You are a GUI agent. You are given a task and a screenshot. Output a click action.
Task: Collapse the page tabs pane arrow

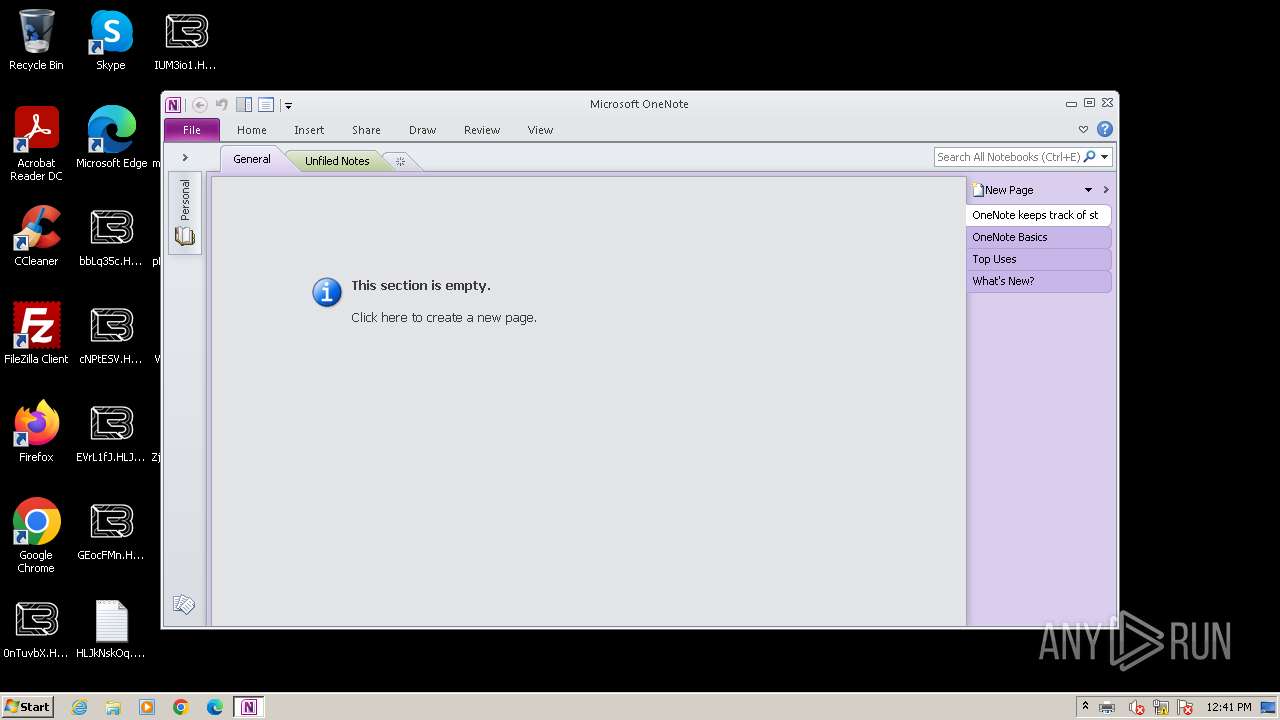click(1106, 190)
